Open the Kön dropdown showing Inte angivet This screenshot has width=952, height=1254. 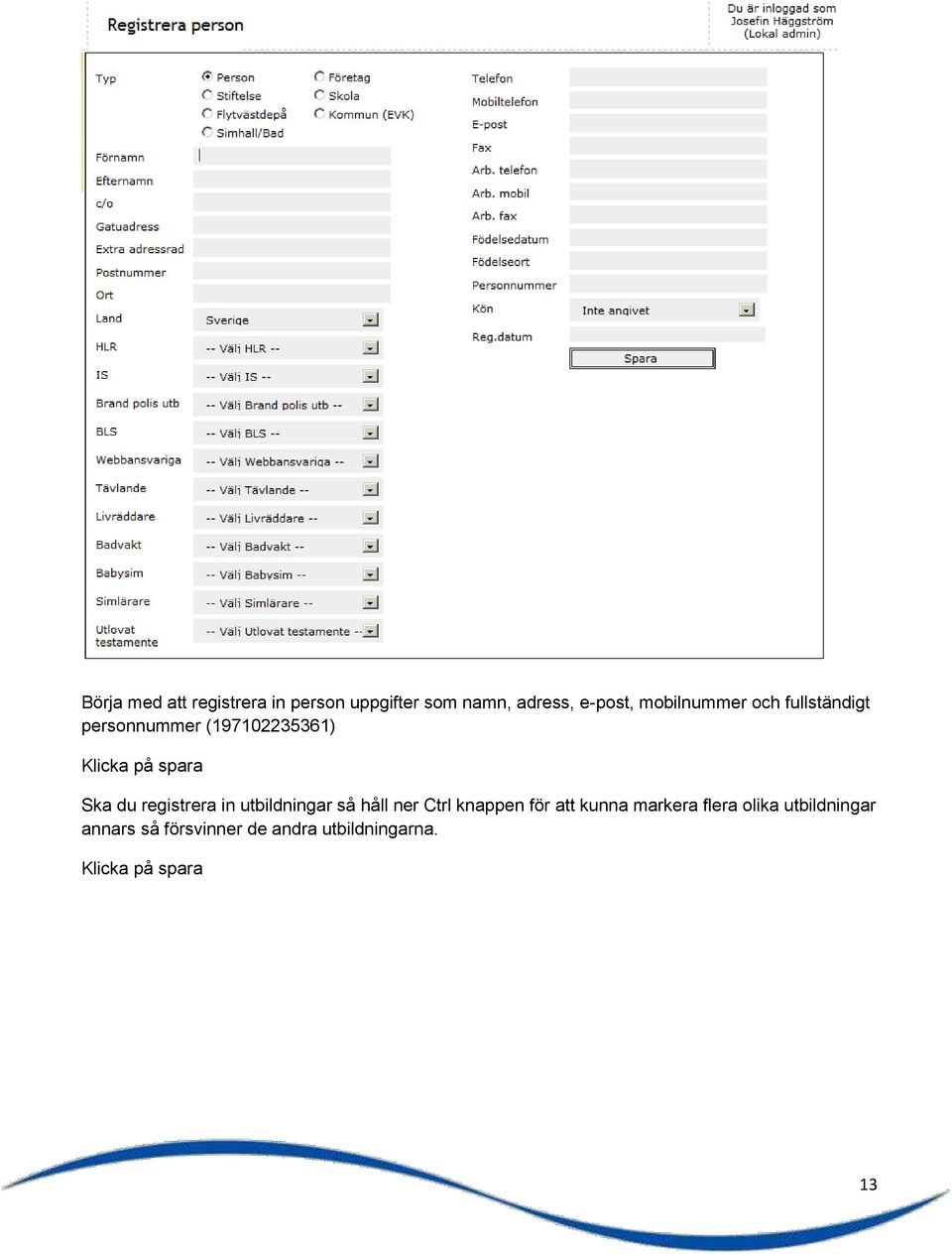pyautogui.click(x=664, y=310)
